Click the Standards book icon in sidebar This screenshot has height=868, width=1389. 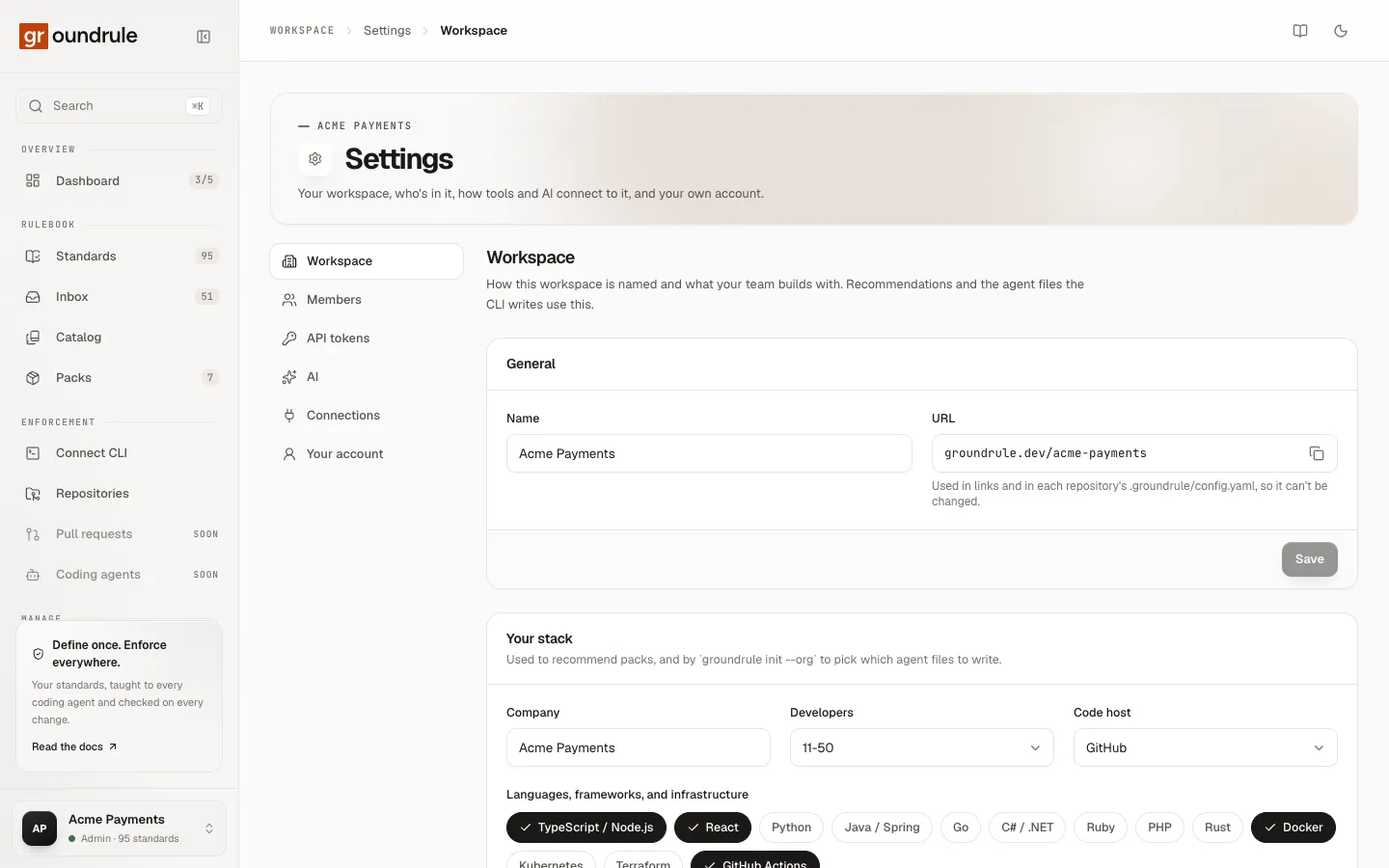click(33, 257)
